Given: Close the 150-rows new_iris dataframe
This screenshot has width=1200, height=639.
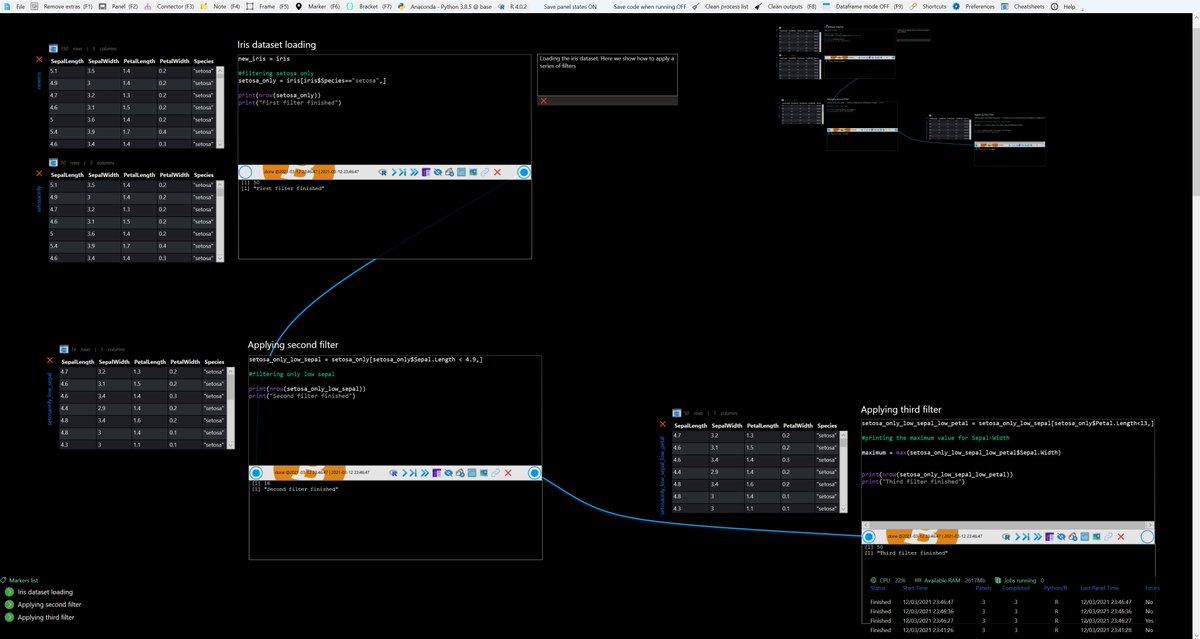Looking at the screenshot, I should [x=39, y=60].
